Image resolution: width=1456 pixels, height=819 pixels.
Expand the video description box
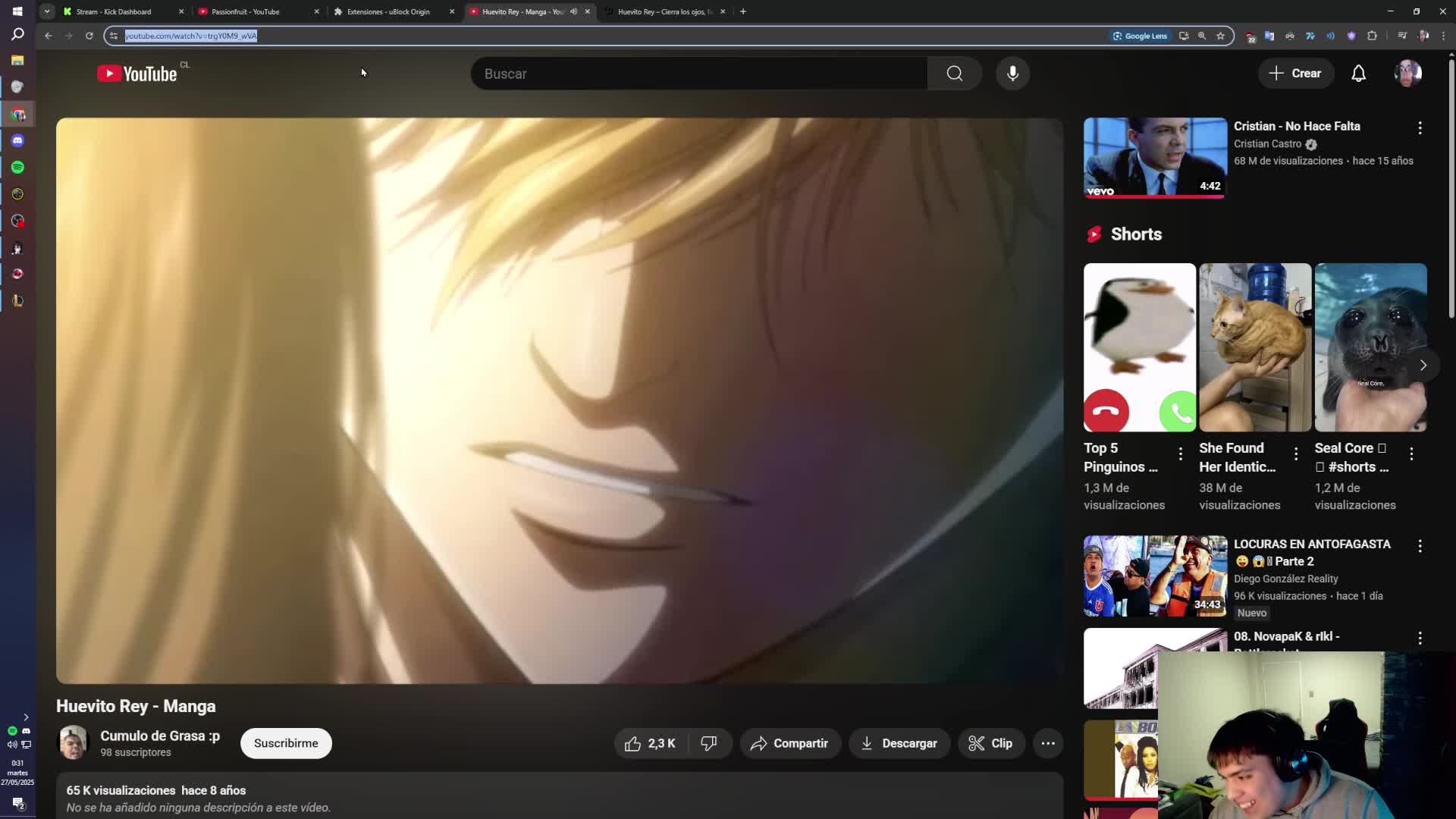[560, 796]
